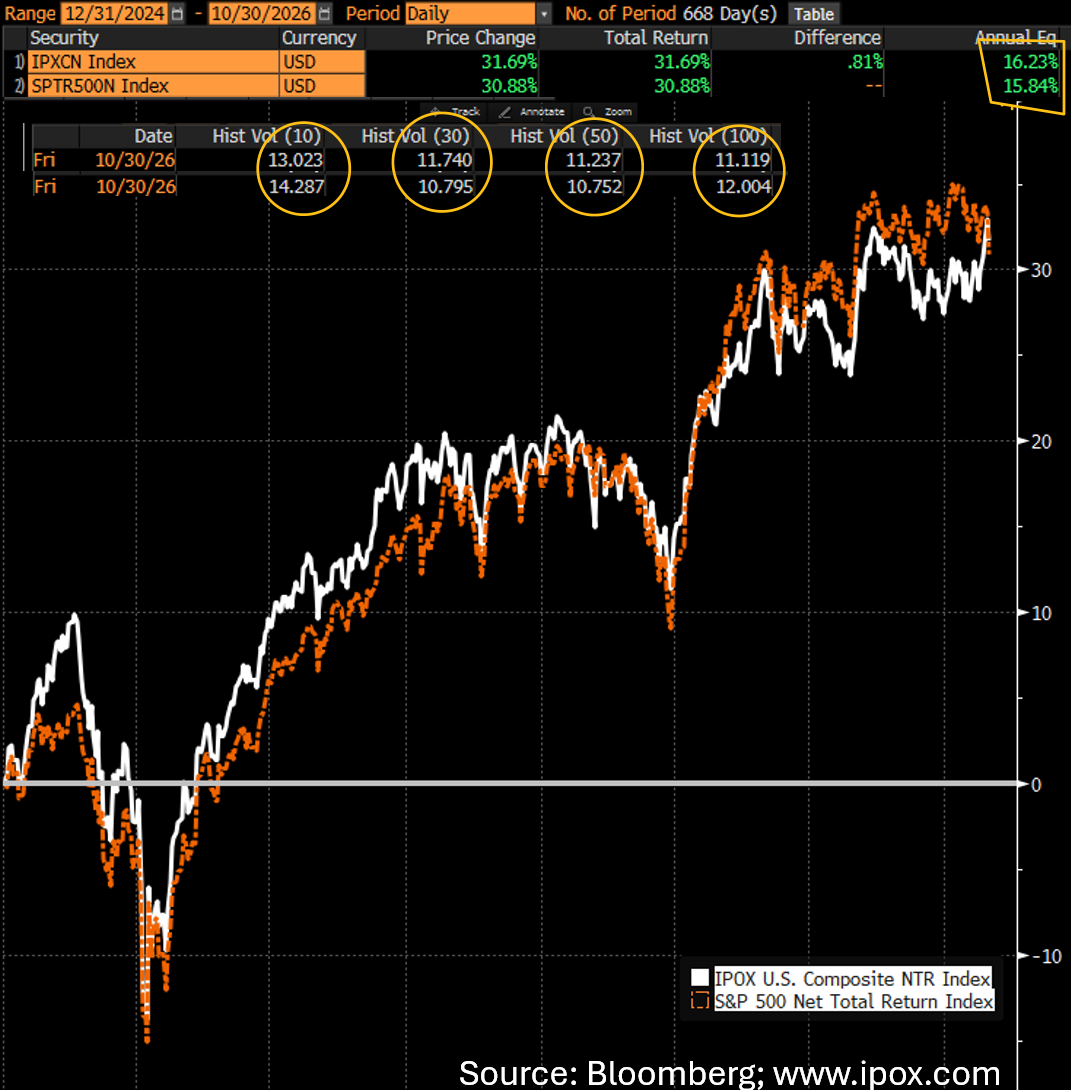
Task: Expand the Period dropdown arrow
Action: point(544,14)
